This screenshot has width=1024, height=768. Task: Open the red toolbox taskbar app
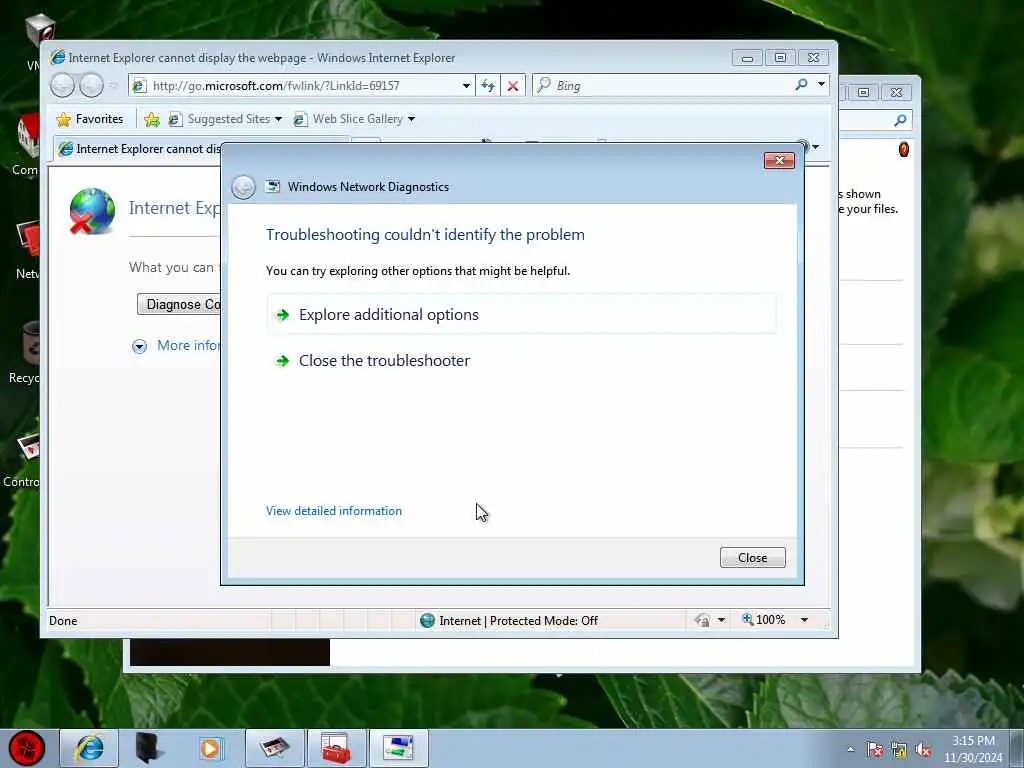336,748
